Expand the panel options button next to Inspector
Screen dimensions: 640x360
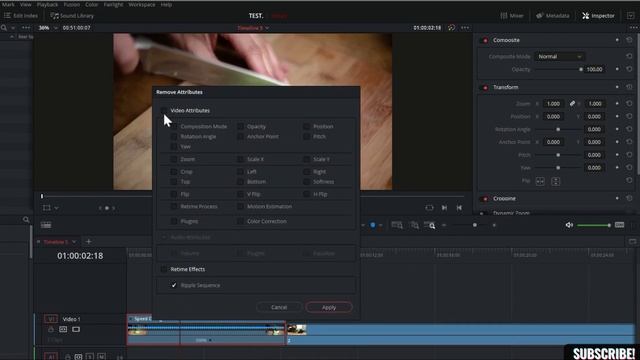pos(630,16)
